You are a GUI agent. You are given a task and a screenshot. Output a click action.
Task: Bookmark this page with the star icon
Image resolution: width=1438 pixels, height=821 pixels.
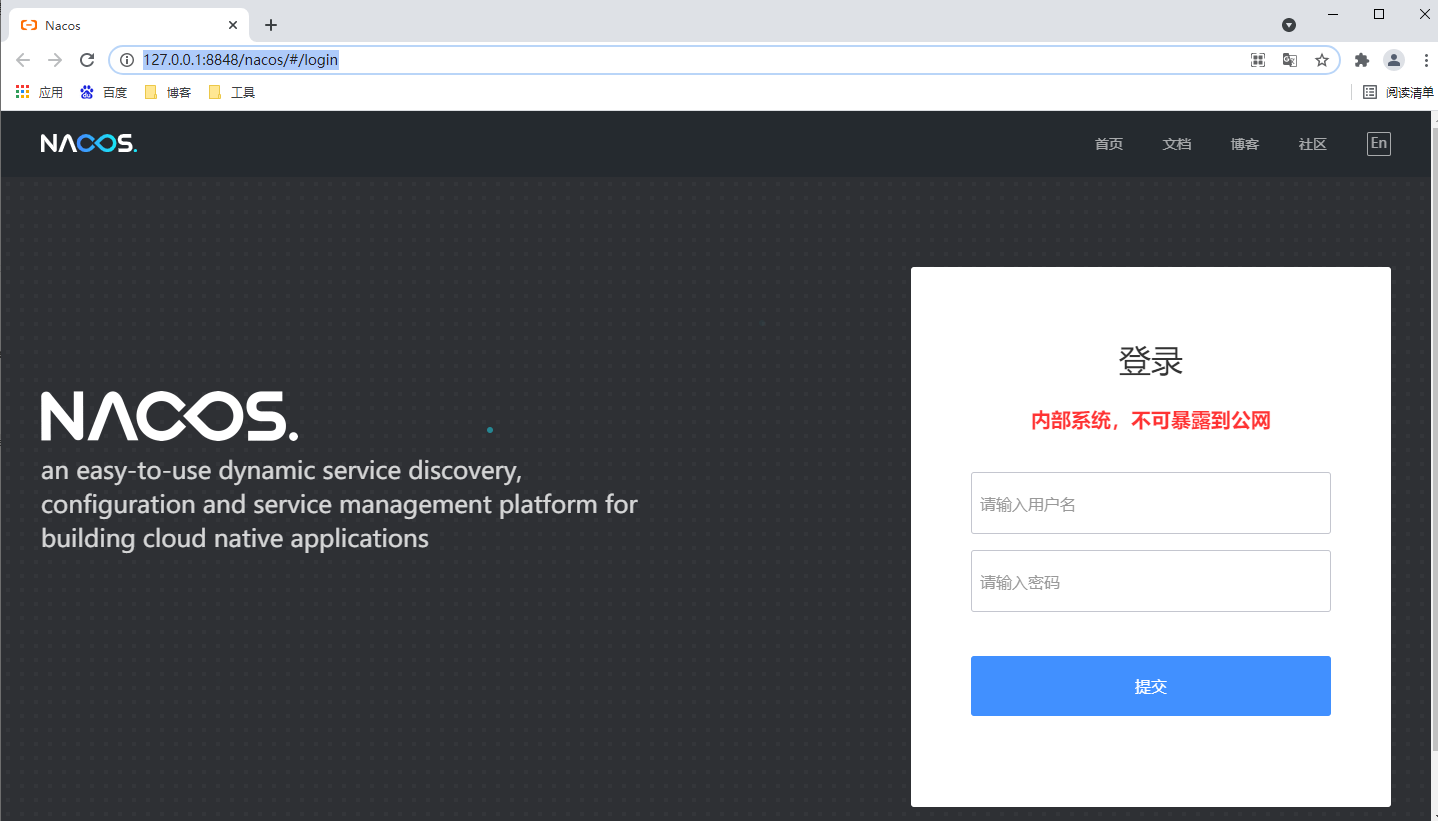(1322, 60)
